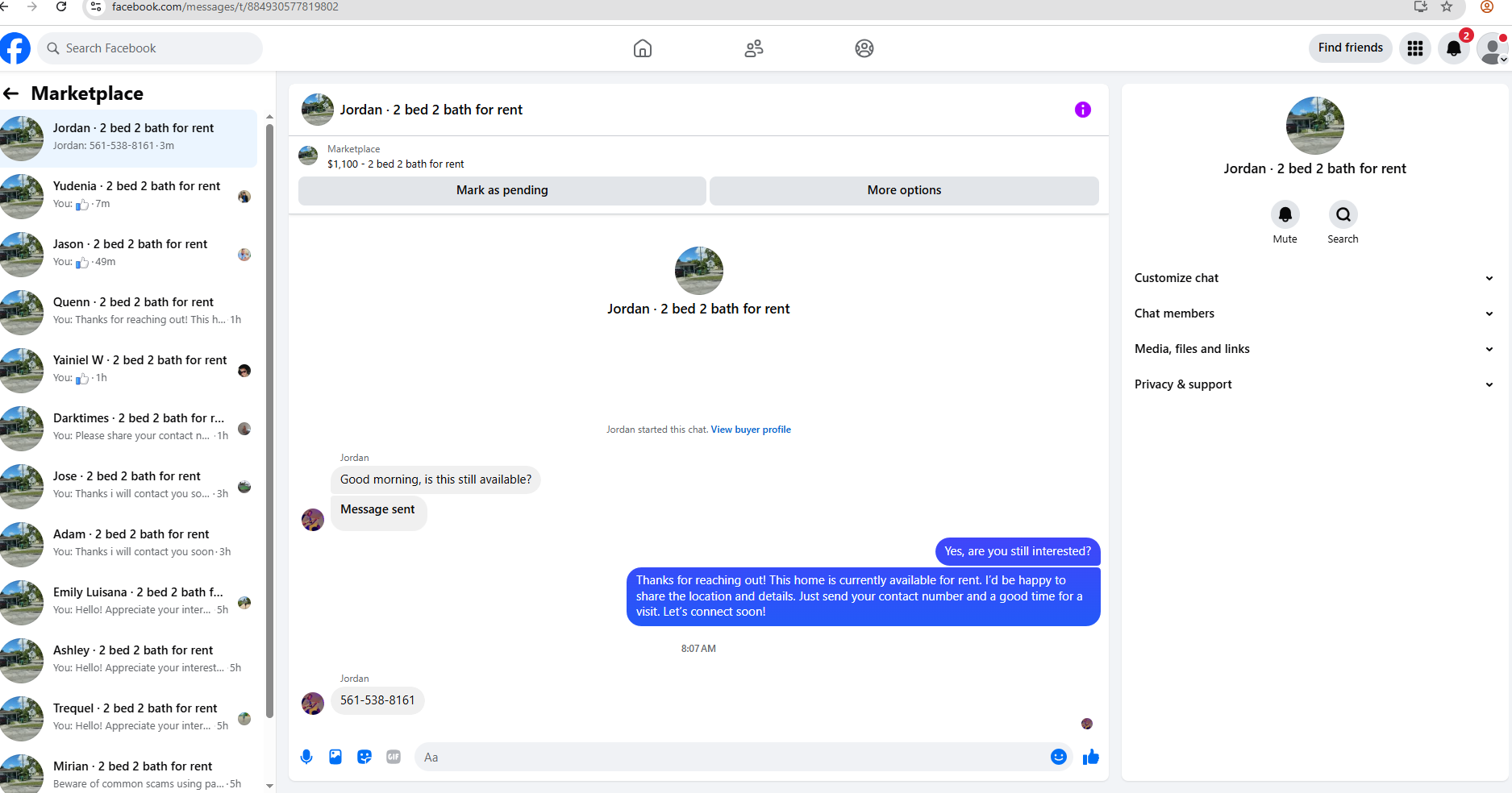
Task: Click the browser address bar URL
Action: point(225,6)
